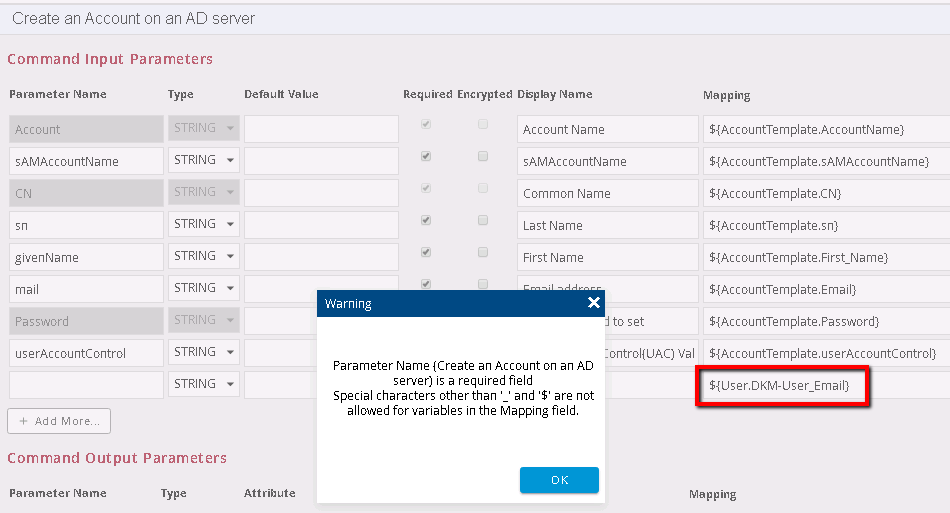Click the Add More button

click(59, 421)
